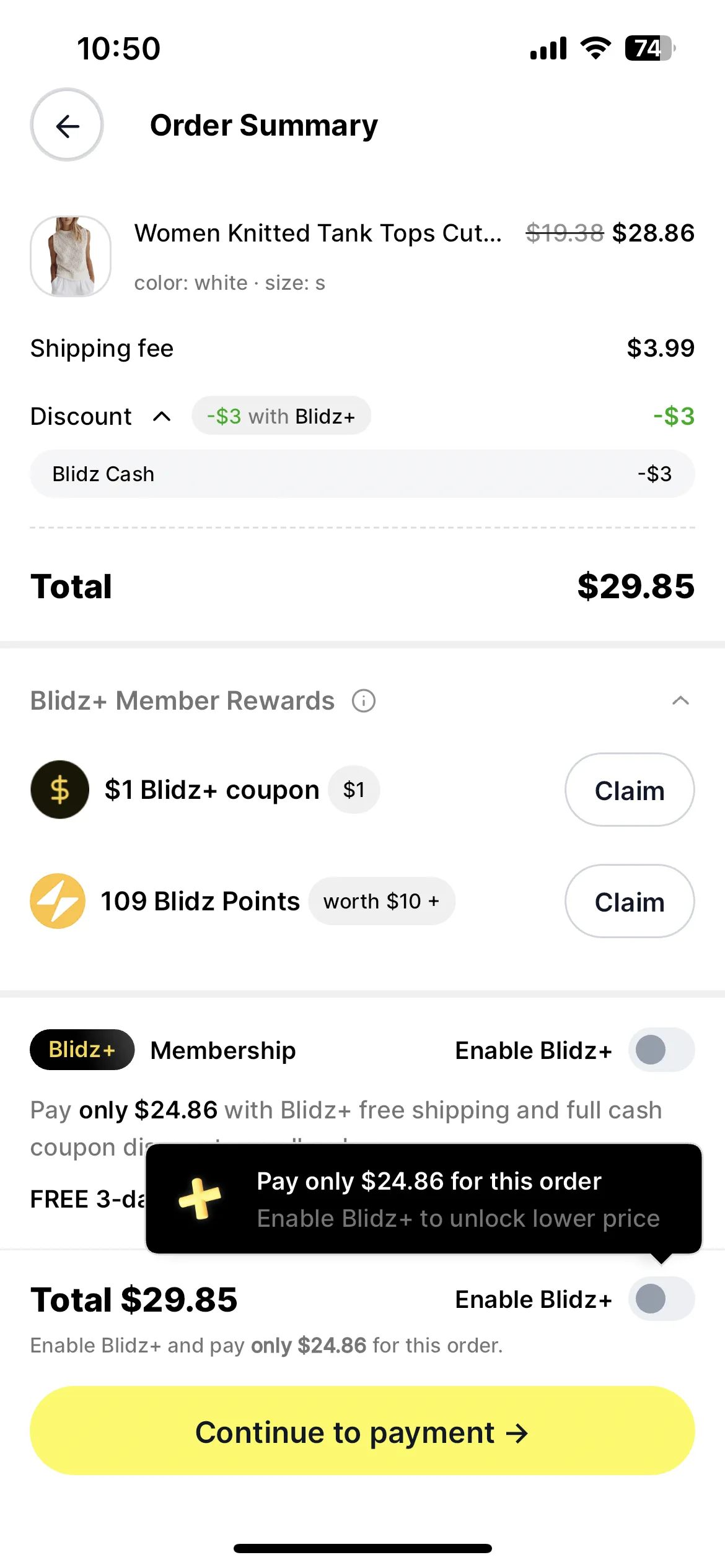Screen dimensions: 725x1568
Task: Tap the -$3 with Blidz+ pill
Action: coord(281,416)
